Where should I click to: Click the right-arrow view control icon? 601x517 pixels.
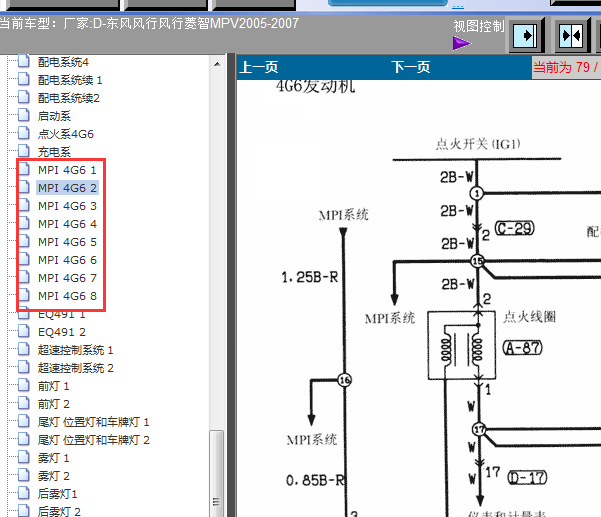pos(526,36)
